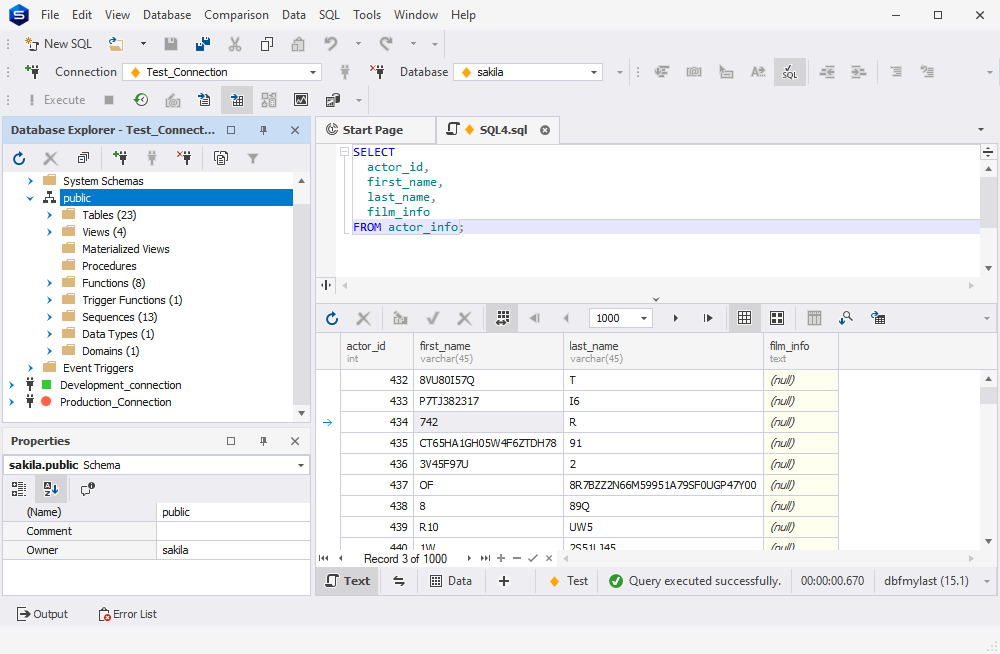Screen dimensions: 1000x654
Task: Open the File menu
Action: (x=50, y=15)
